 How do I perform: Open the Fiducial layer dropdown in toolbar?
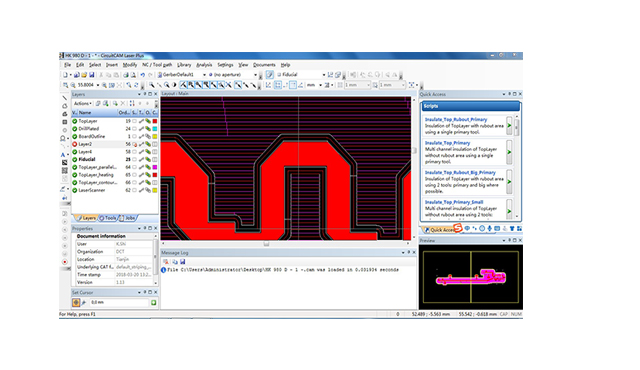tap(324, 75)
